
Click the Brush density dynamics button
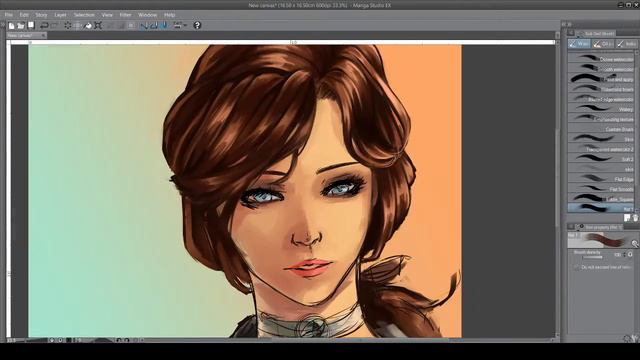[631, 254]
